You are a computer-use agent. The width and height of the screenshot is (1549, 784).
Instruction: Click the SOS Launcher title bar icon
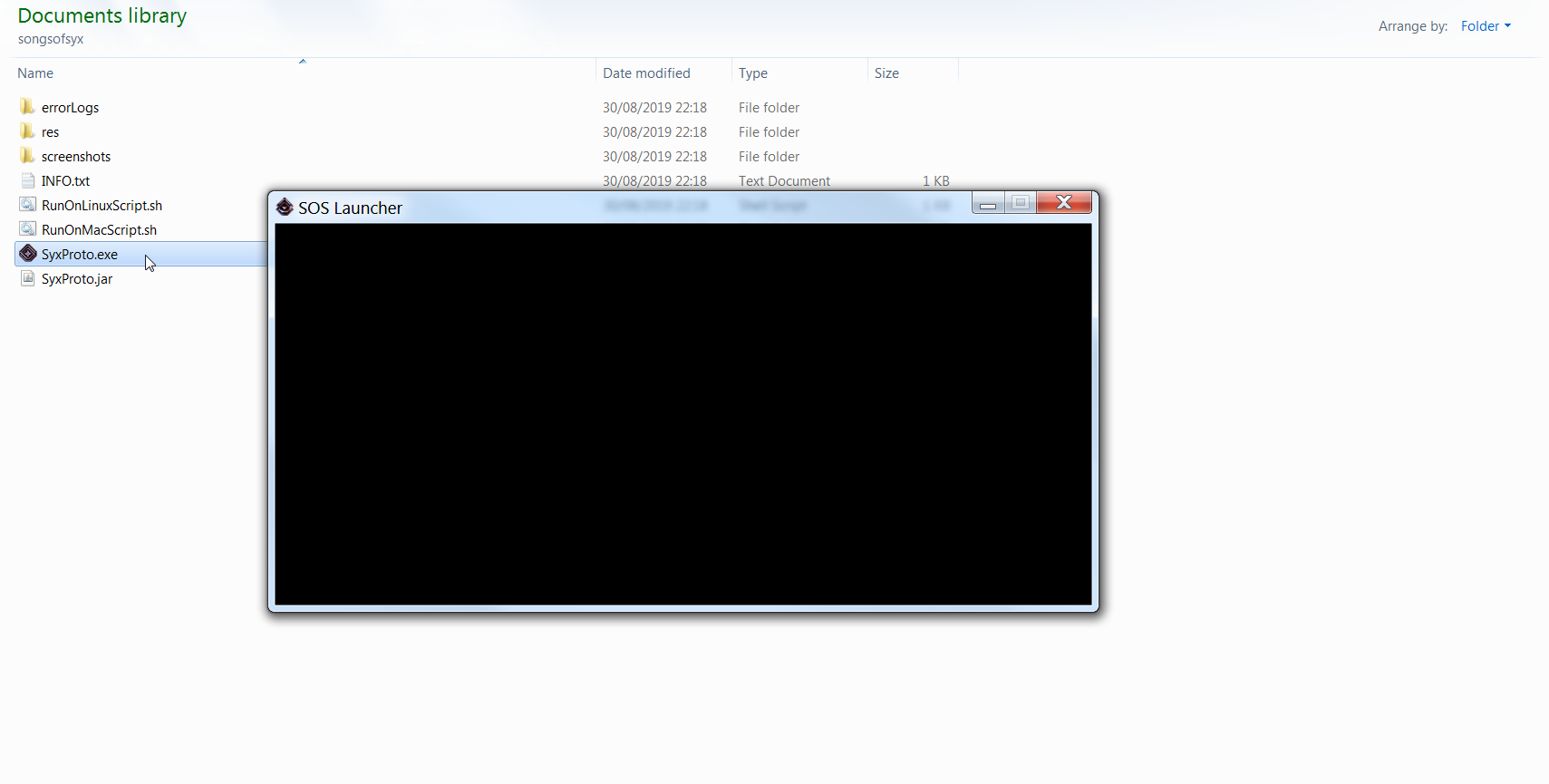tap(285, 208)
